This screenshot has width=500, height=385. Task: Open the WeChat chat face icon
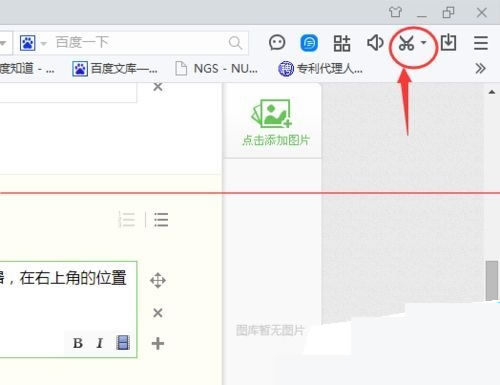click(277, 43)
